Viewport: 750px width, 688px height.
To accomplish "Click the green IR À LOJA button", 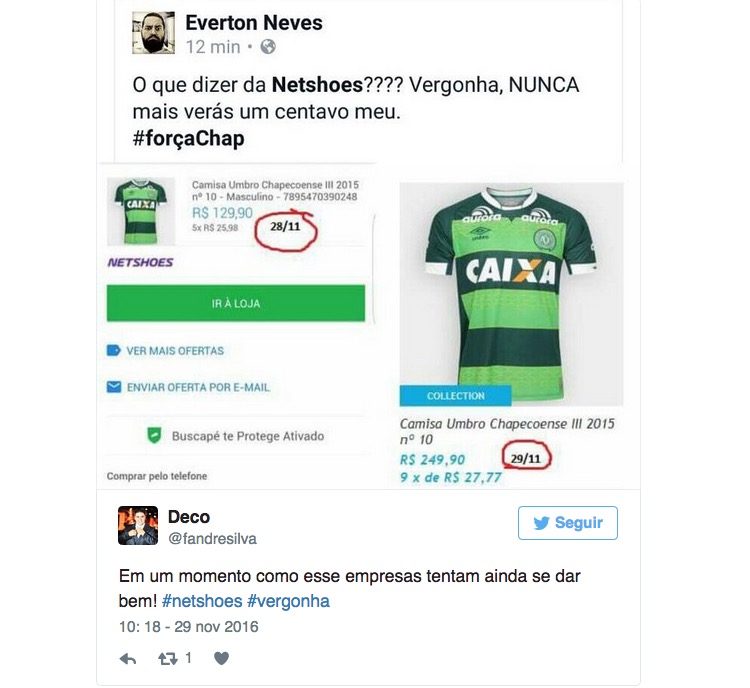I will pyautogui.click(x=236, y=303).
